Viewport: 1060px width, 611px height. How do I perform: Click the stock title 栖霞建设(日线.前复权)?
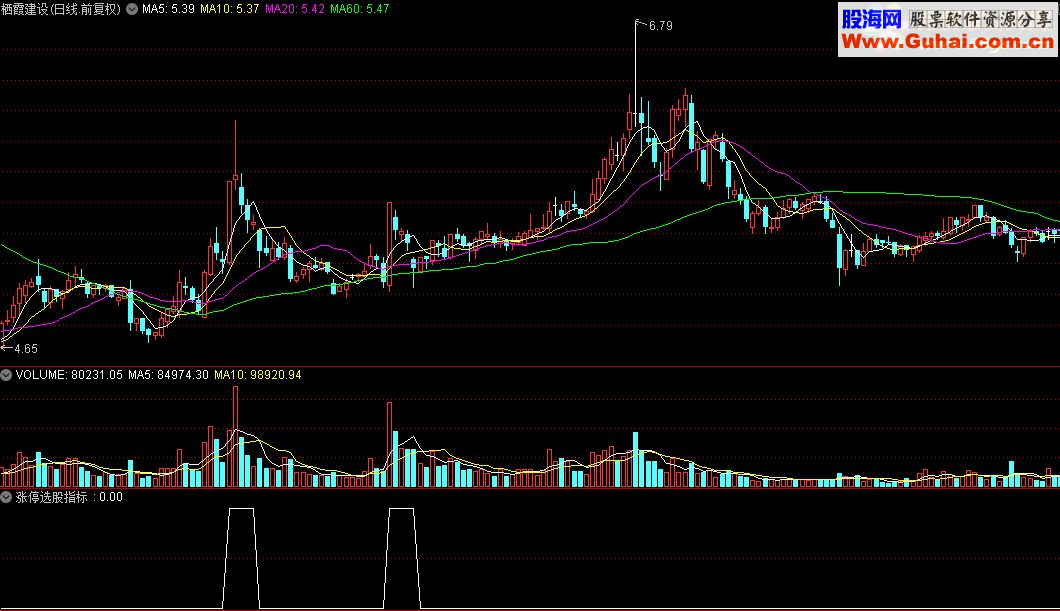click(61, 9)
